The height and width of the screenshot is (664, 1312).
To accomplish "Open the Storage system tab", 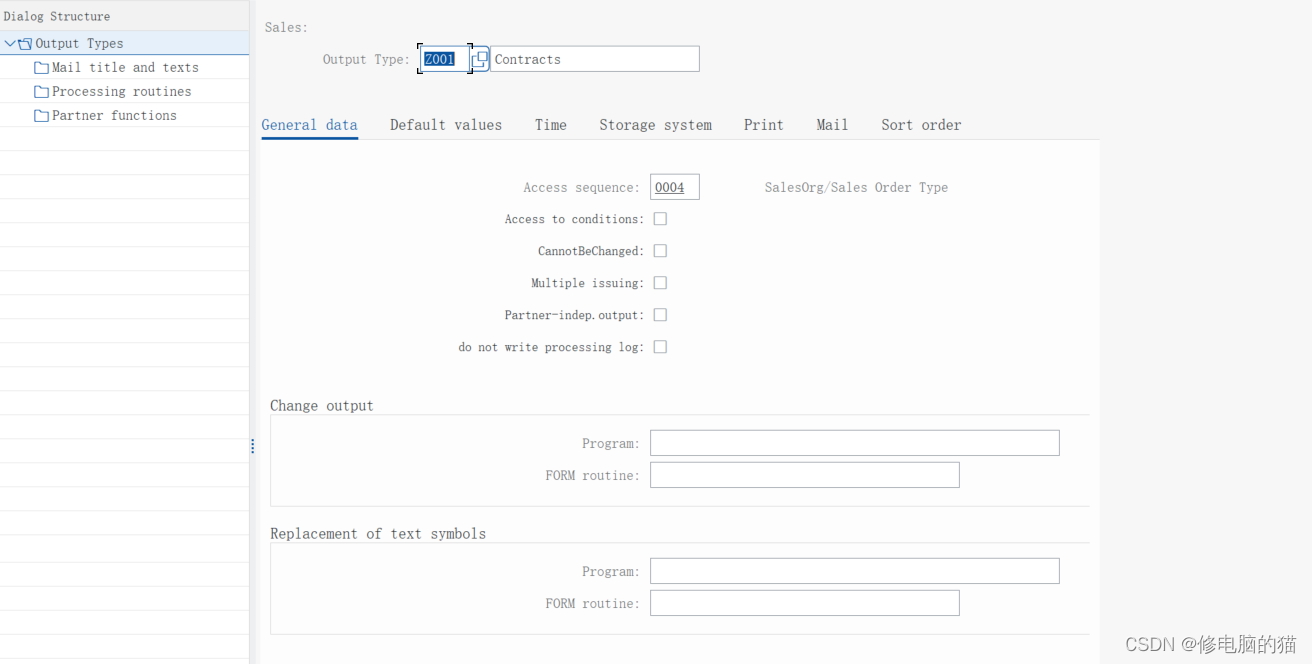I will pos(655,124).
